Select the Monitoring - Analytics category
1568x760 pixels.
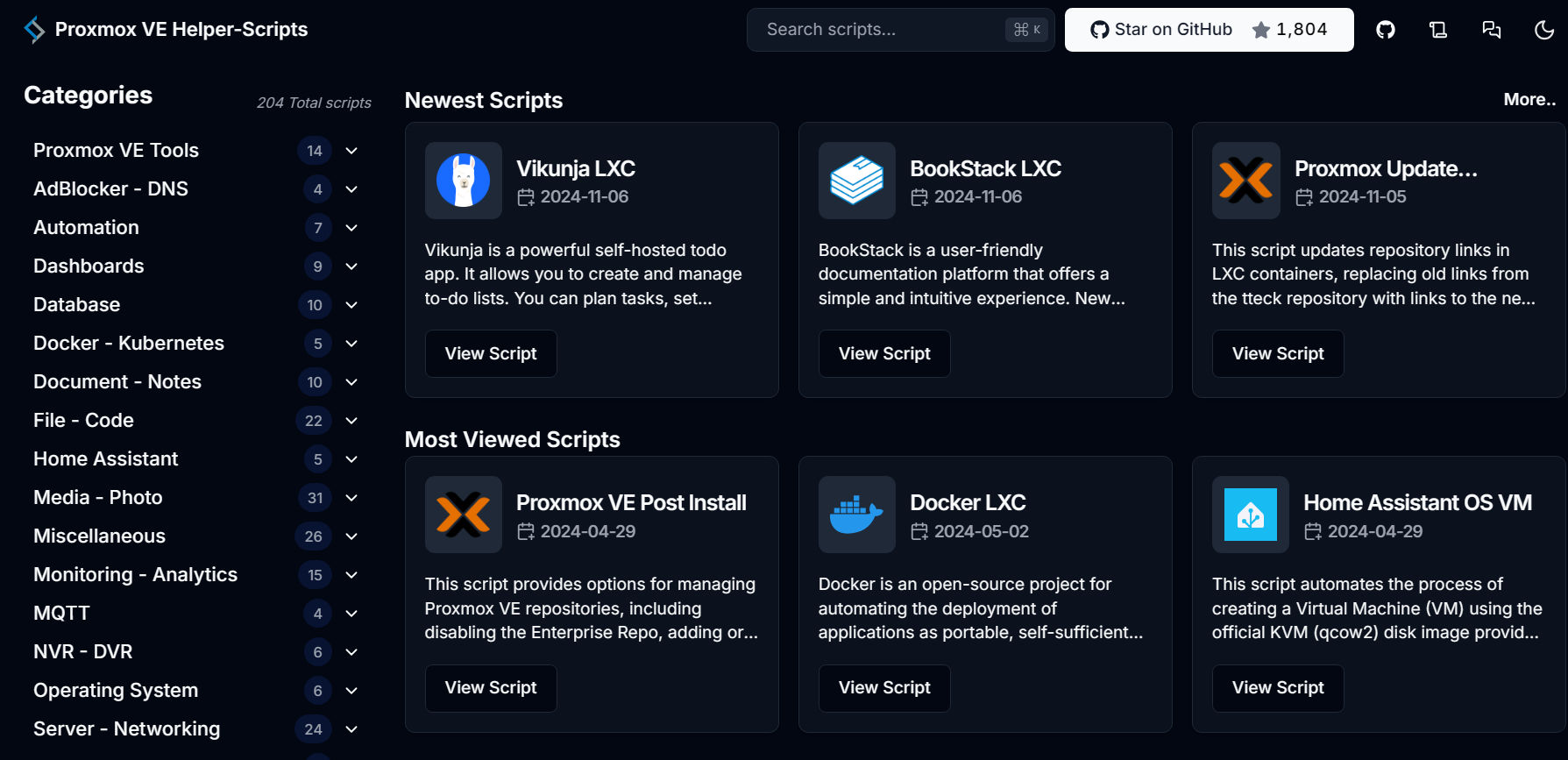click(x=135, y=575)
